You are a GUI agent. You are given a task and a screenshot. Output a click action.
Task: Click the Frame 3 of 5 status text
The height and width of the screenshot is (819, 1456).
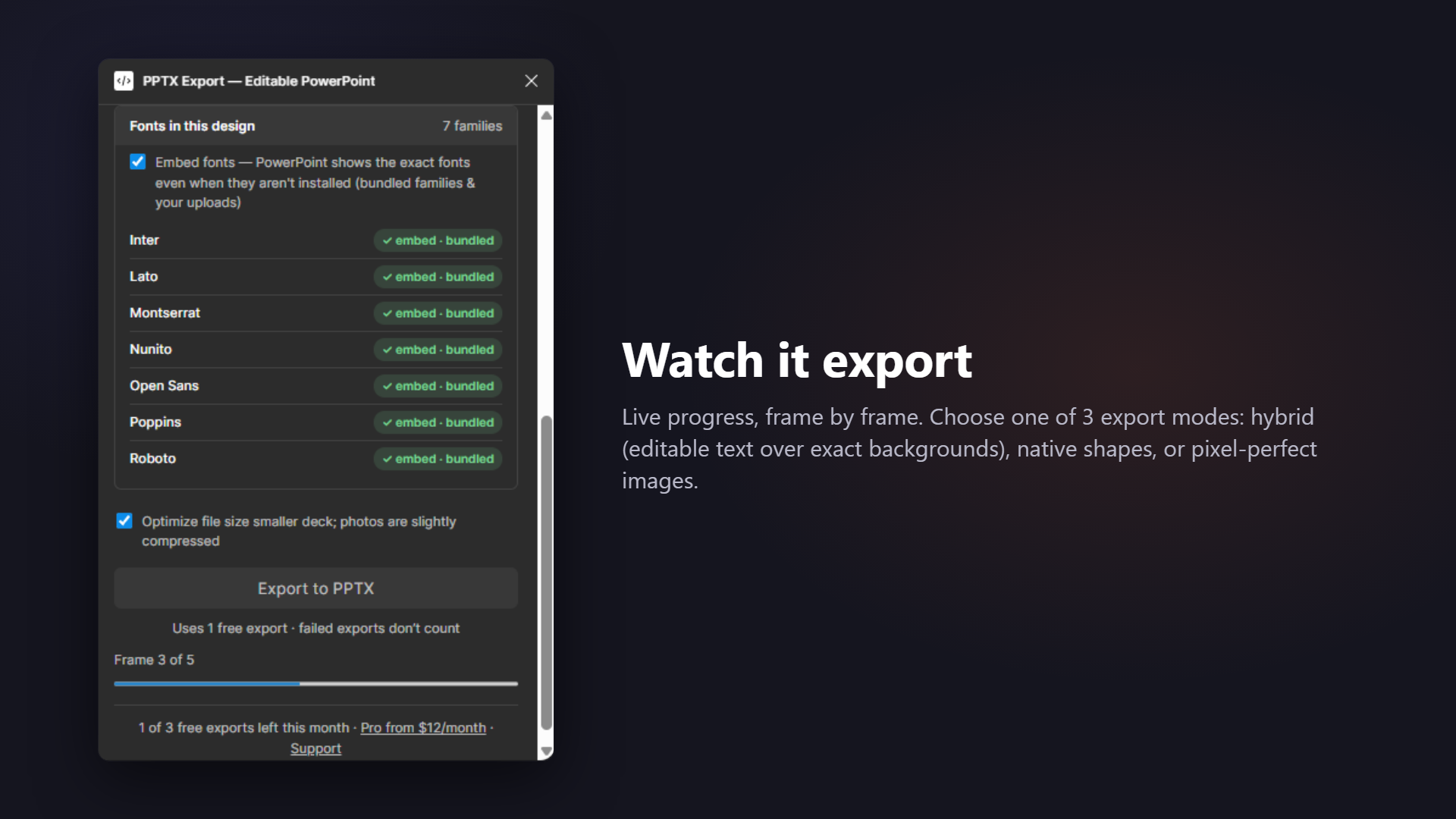(154, 660)
